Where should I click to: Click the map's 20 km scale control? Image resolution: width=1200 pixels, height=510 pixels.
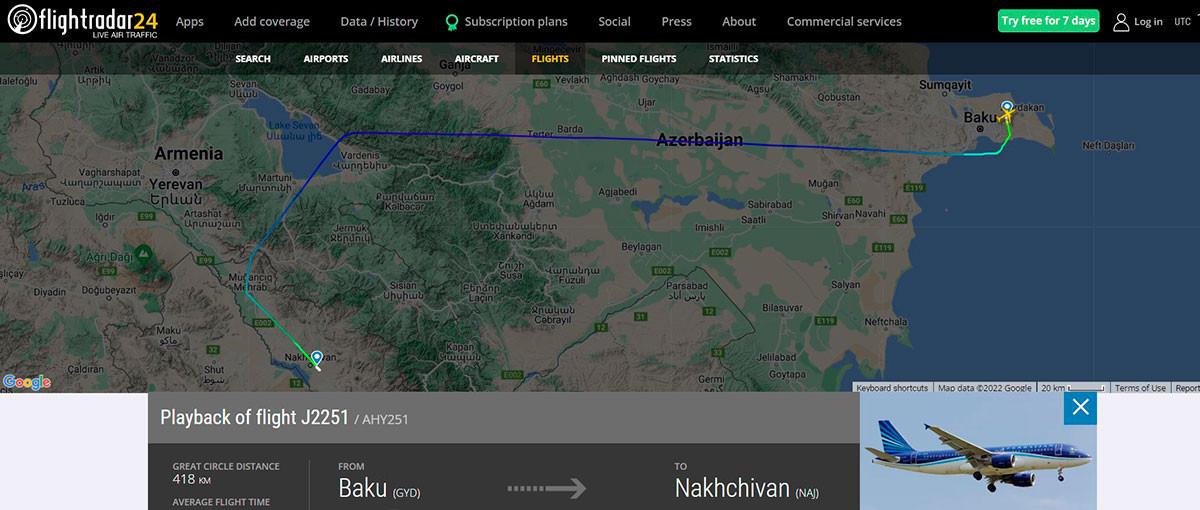point(1072,388)
